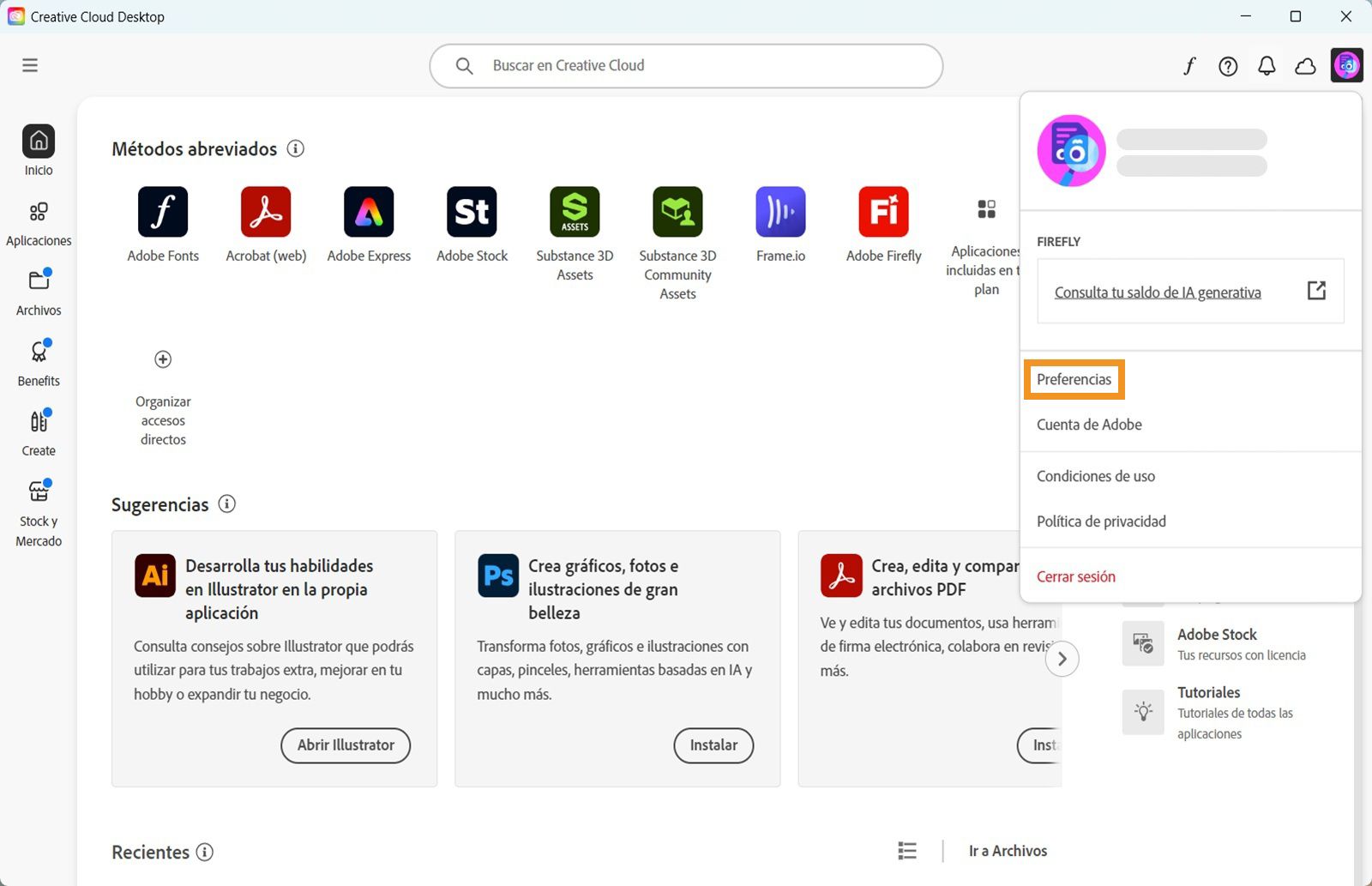Go to Inicio in sidebar
Viewport: 1372px width, 886px height.
[x=39, y=151]
